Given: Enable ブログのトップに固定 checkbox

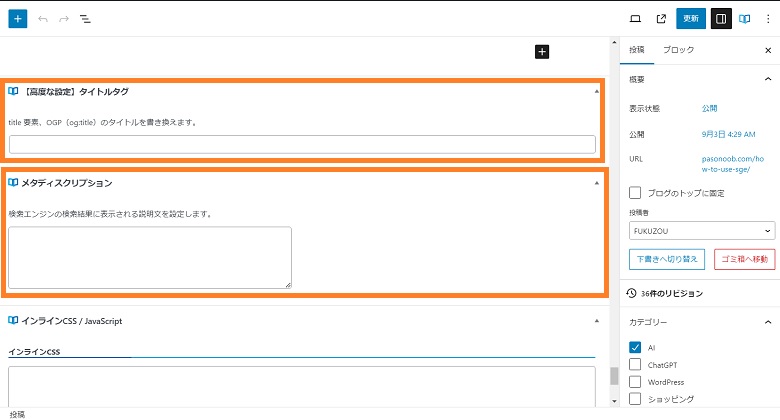Looking at the screenshot, I should pos(635,193).
